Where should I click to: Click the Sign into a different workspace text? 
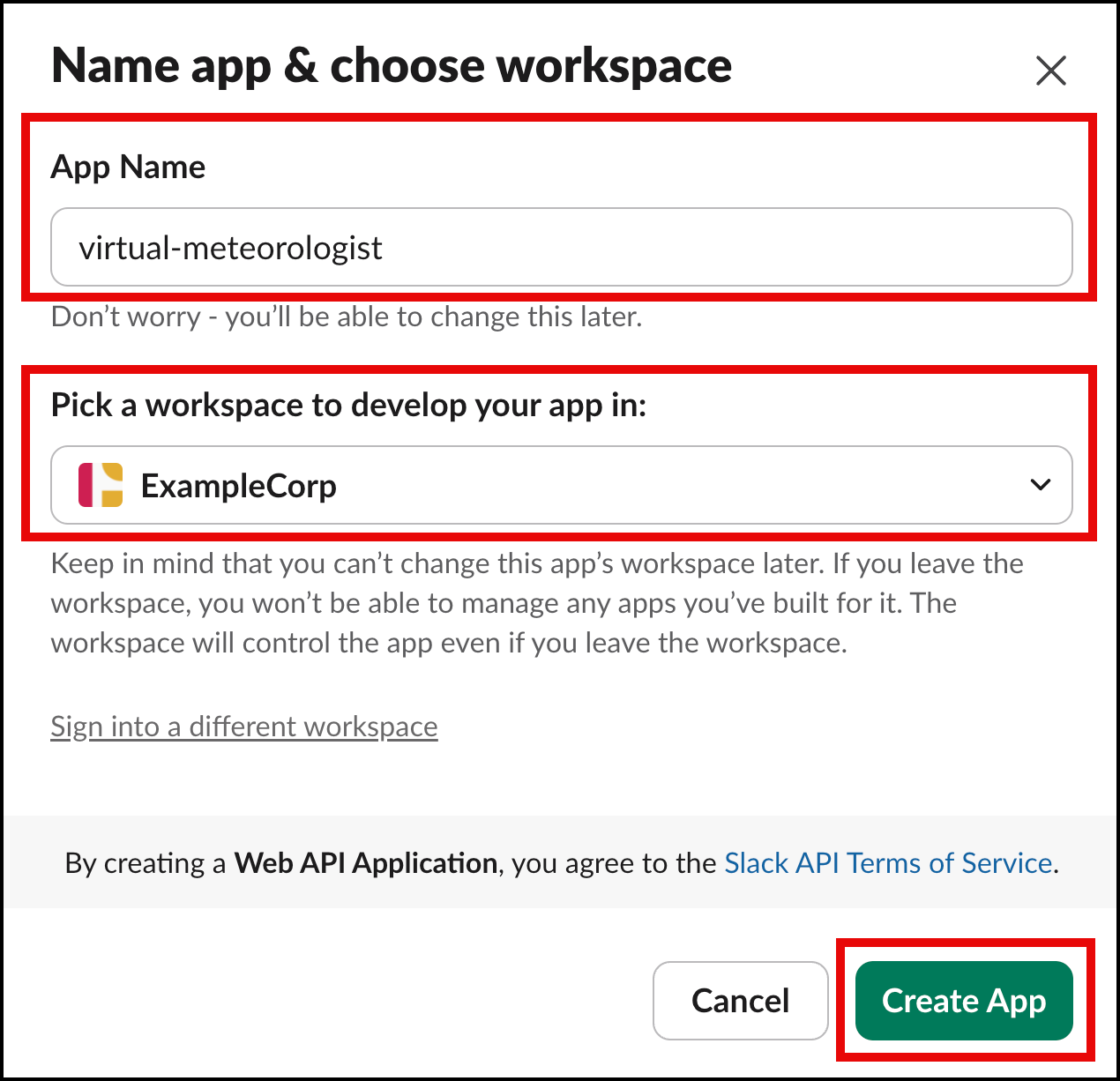pos(244,726)
